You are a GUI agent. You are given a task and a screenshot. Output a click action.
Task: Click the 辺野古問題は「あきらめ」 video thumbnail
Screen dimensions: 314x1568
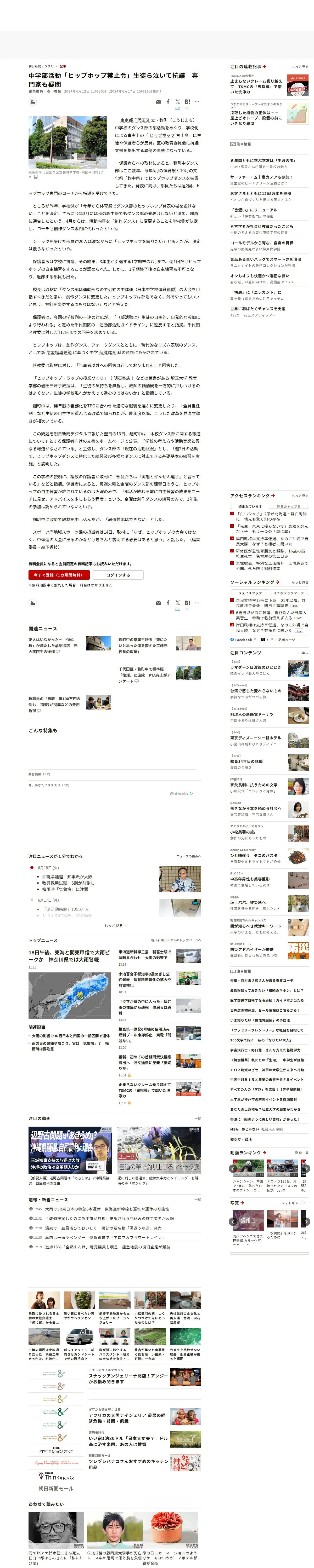click(x=71, y=1150)
